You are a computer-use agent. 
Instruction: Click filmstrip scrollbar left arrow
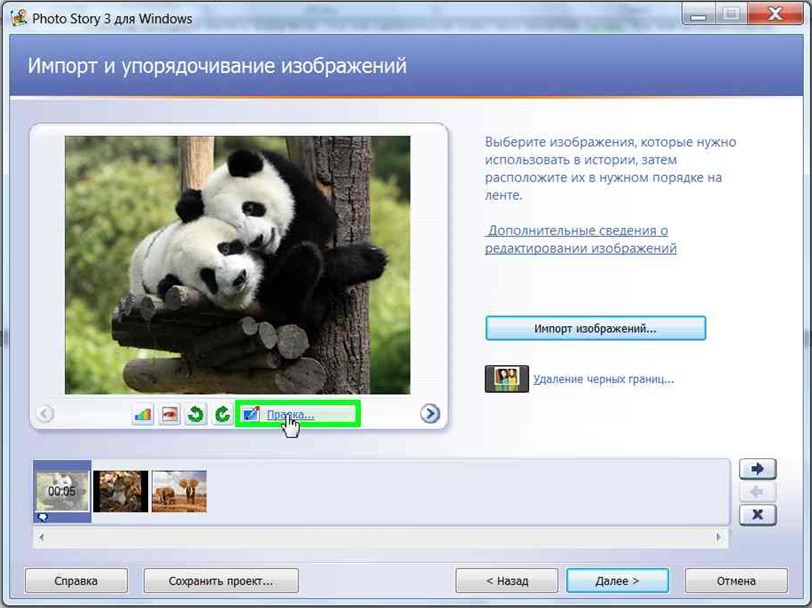coord(41,537)
